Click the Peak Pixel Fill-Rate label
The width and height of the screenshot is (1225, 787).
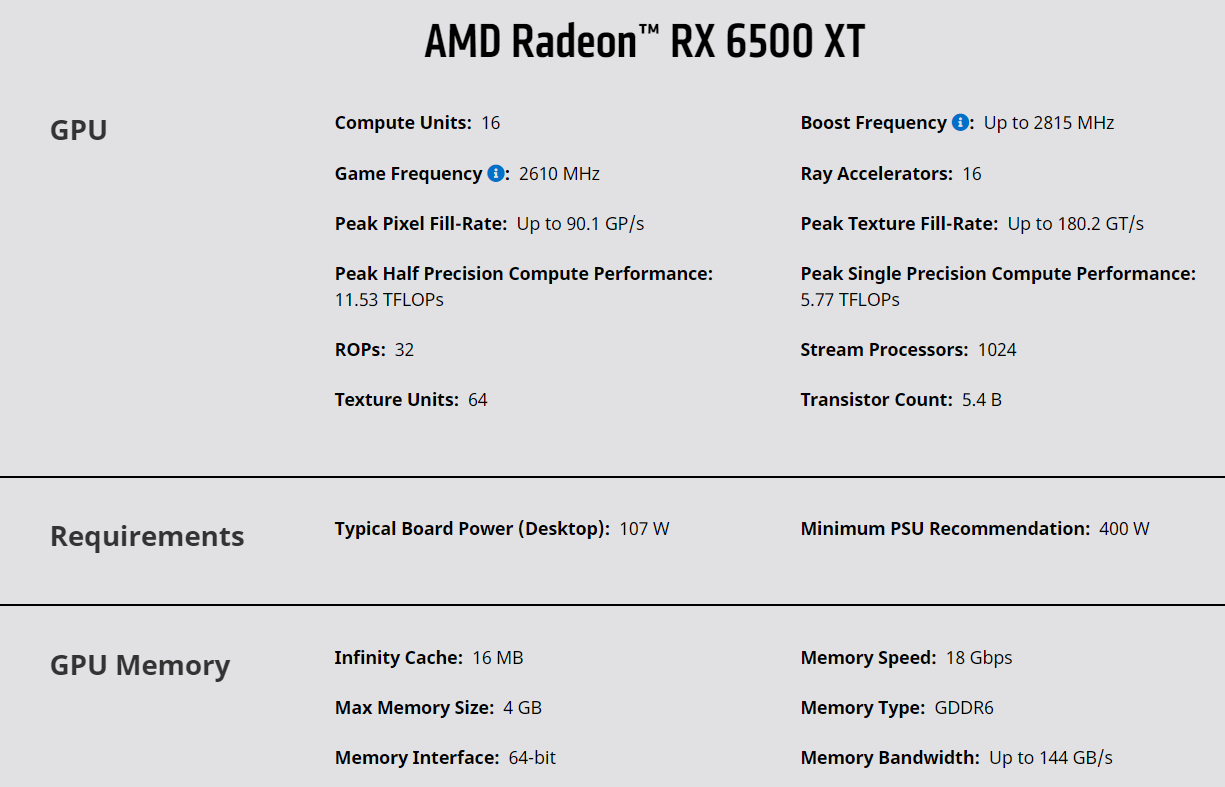pyautogui.click(x=421, y=223)
